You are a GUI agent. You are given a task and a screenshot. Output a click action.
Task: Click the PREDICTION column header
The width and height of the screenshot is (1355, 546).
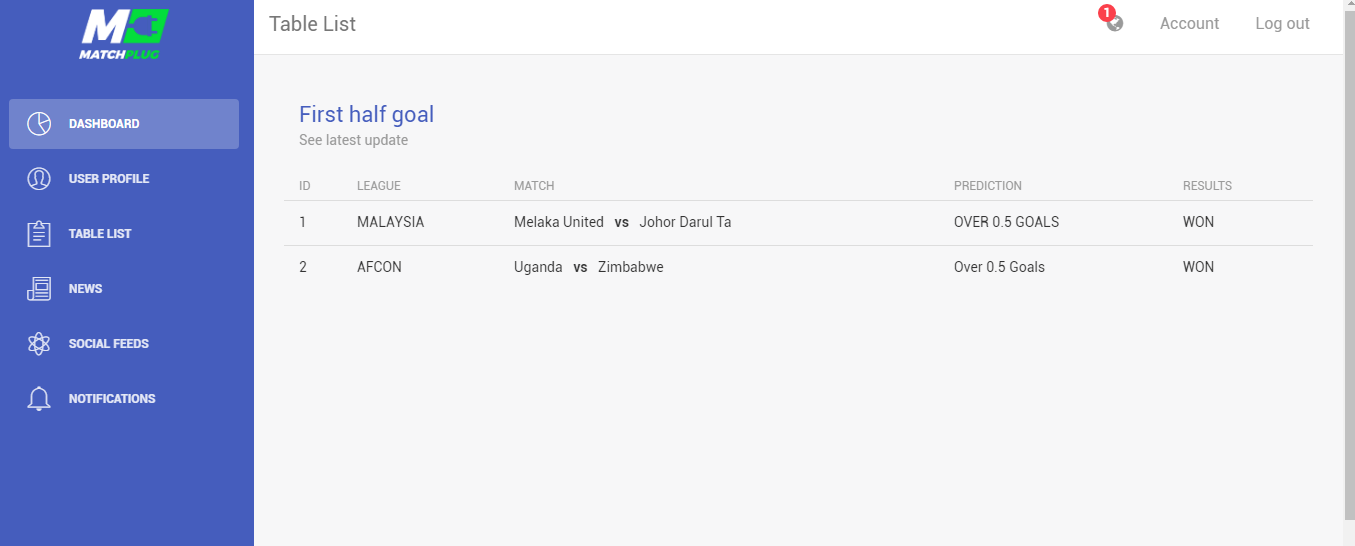tap(988, 186)
